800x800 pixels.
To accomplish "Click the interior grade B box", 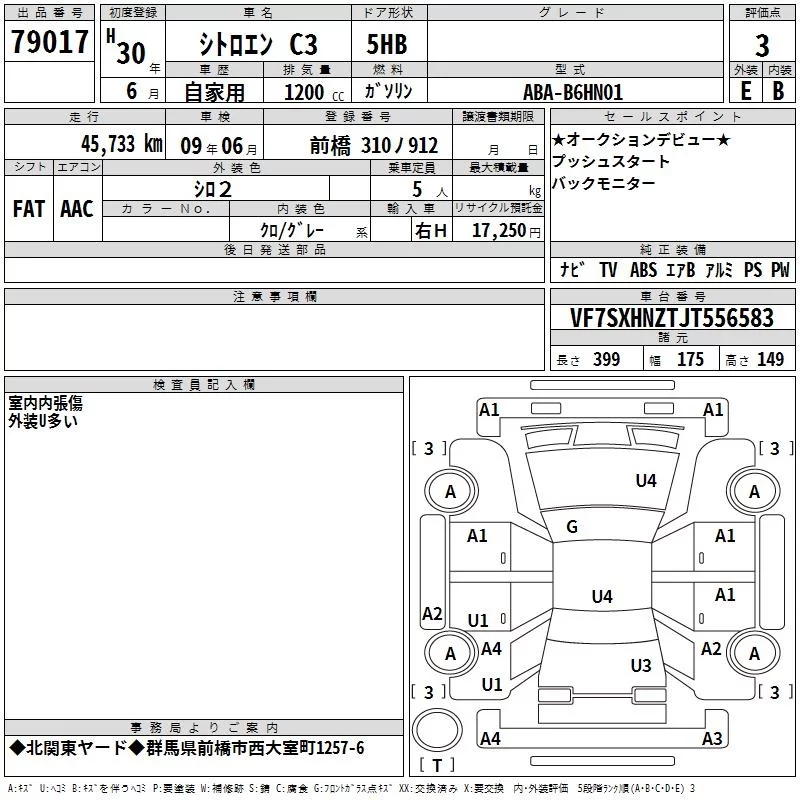I will [778, 90].
